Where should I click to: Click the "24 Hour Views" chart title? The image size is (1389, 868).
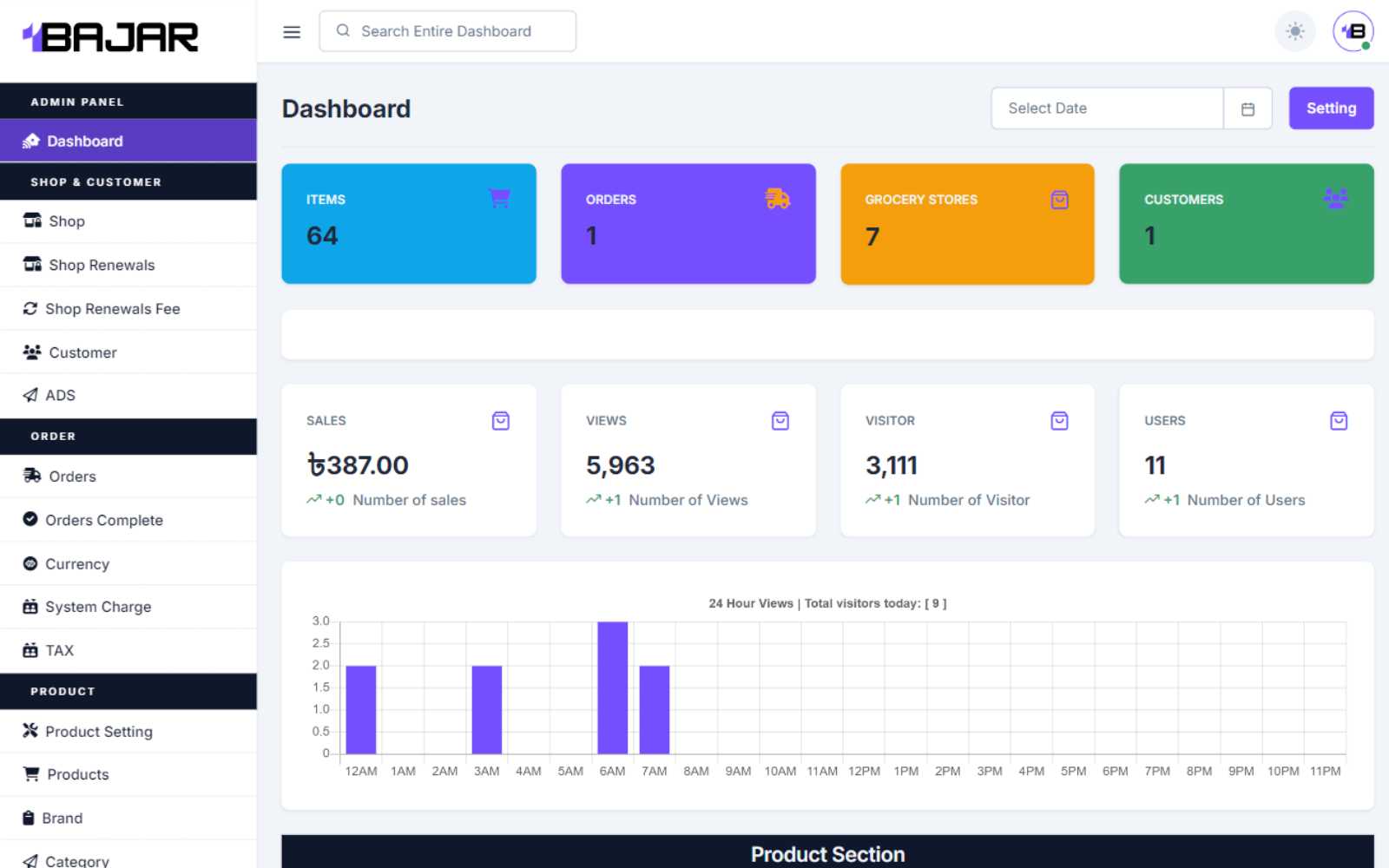coord(827,603)
